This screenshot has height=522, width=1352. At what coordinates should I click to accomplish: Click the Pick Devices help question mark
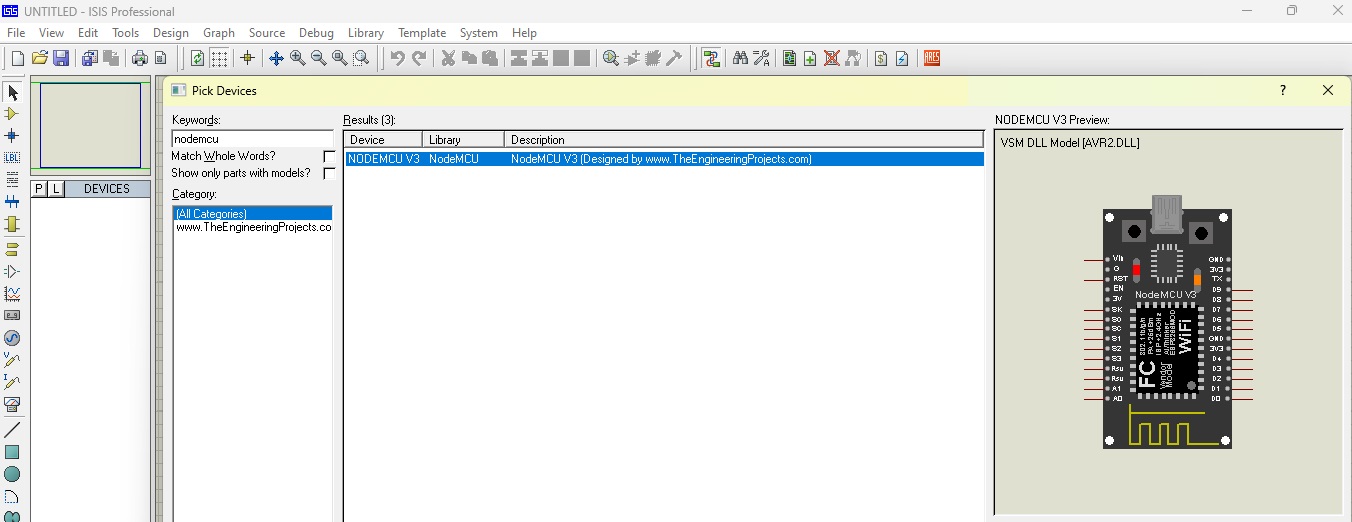[1283, 90]
